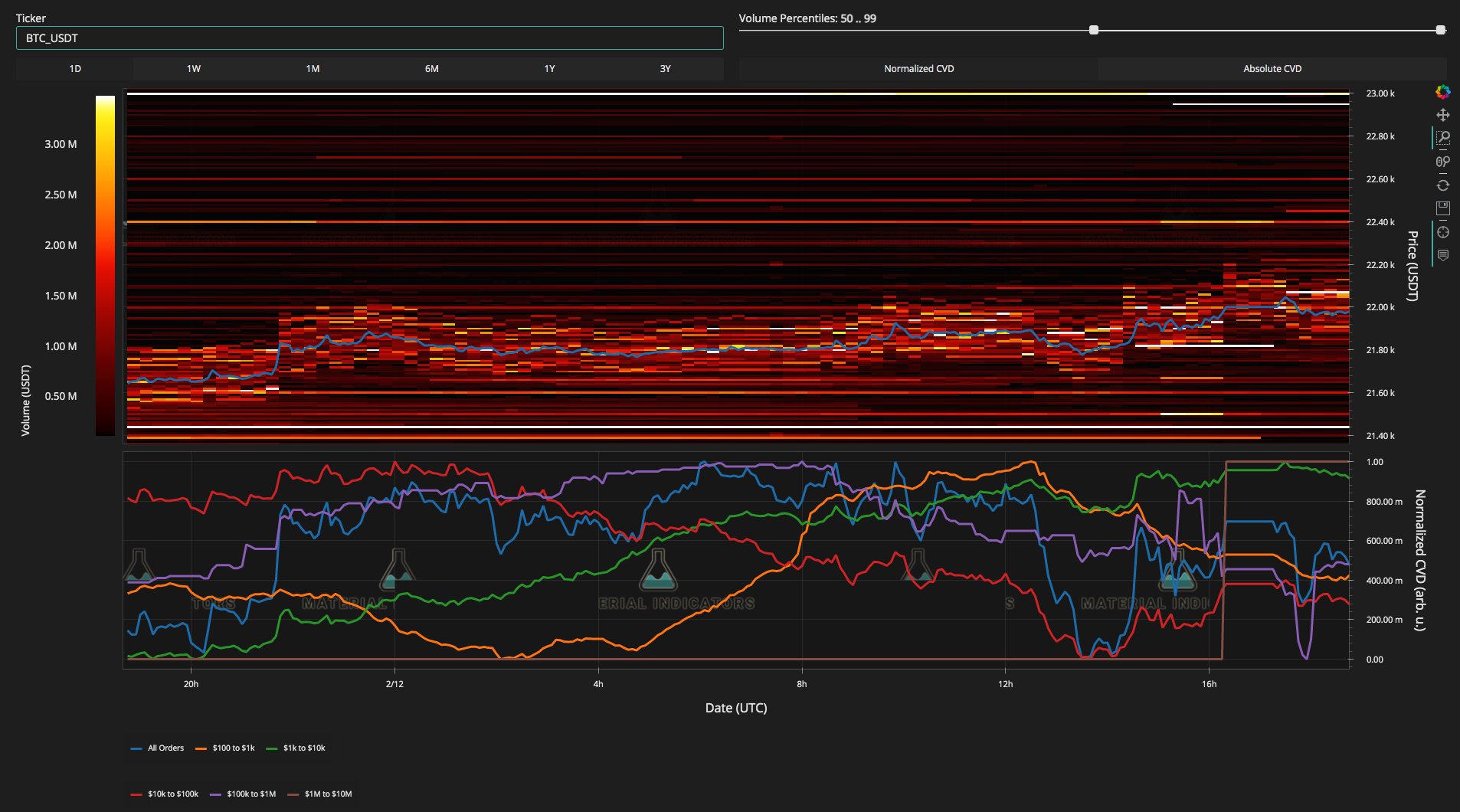Viewport: 1460px width, 812px height.
Task: Switch to Absolute CVD view
Action: point(1272,69)
